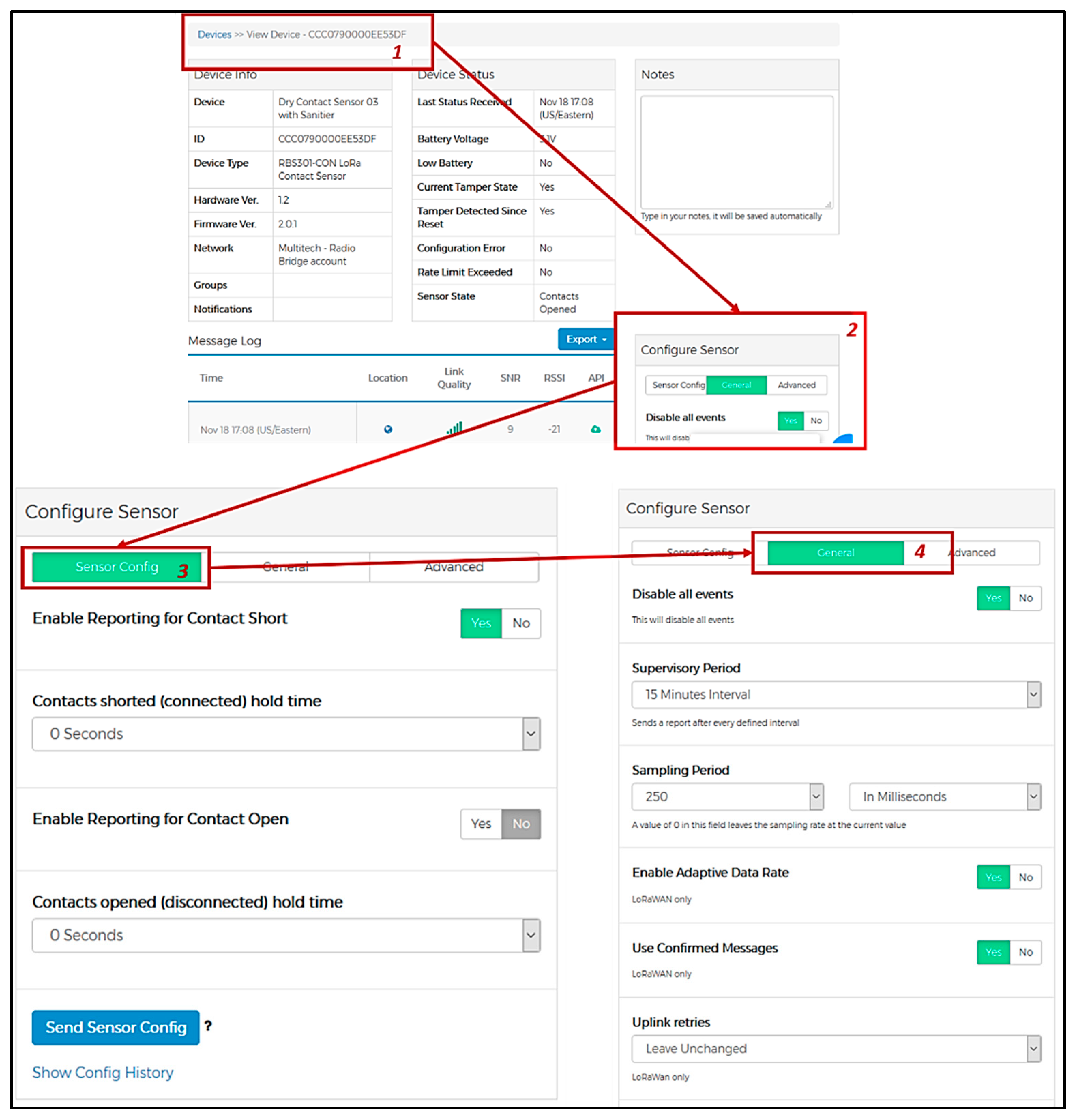Open the Show Config History link
This screenshot has width=1077, height=1120.
click(x=103, y=1073)
